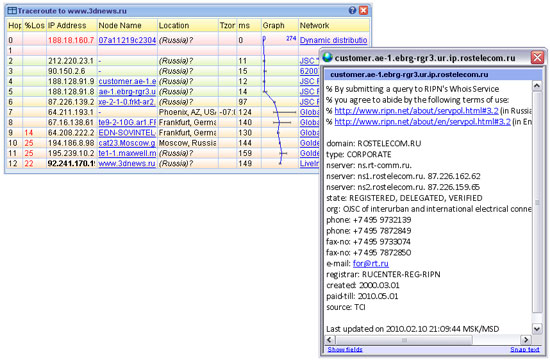This screenshot has height=360, width=550.
Task: Click the whois horizontal scrollbar thumb
Action: click(404, 340)
